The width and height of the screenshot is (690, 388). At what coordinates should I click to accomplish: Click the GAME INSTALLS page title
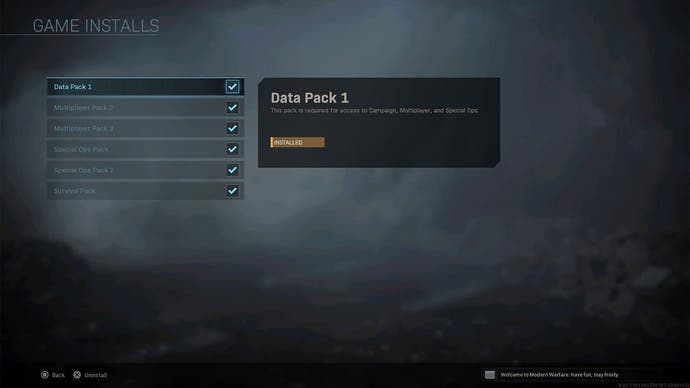coord(96,26)
